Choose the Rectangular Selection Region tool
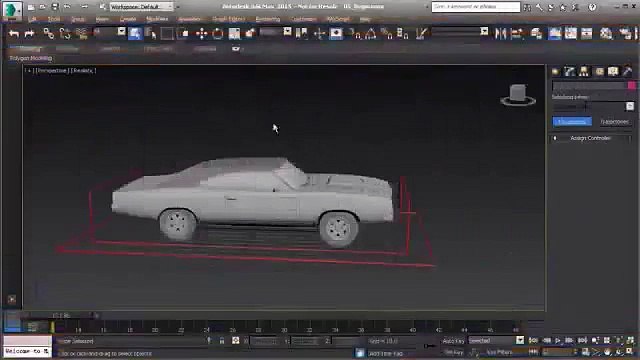640x360 pixels. pos(167,33)
